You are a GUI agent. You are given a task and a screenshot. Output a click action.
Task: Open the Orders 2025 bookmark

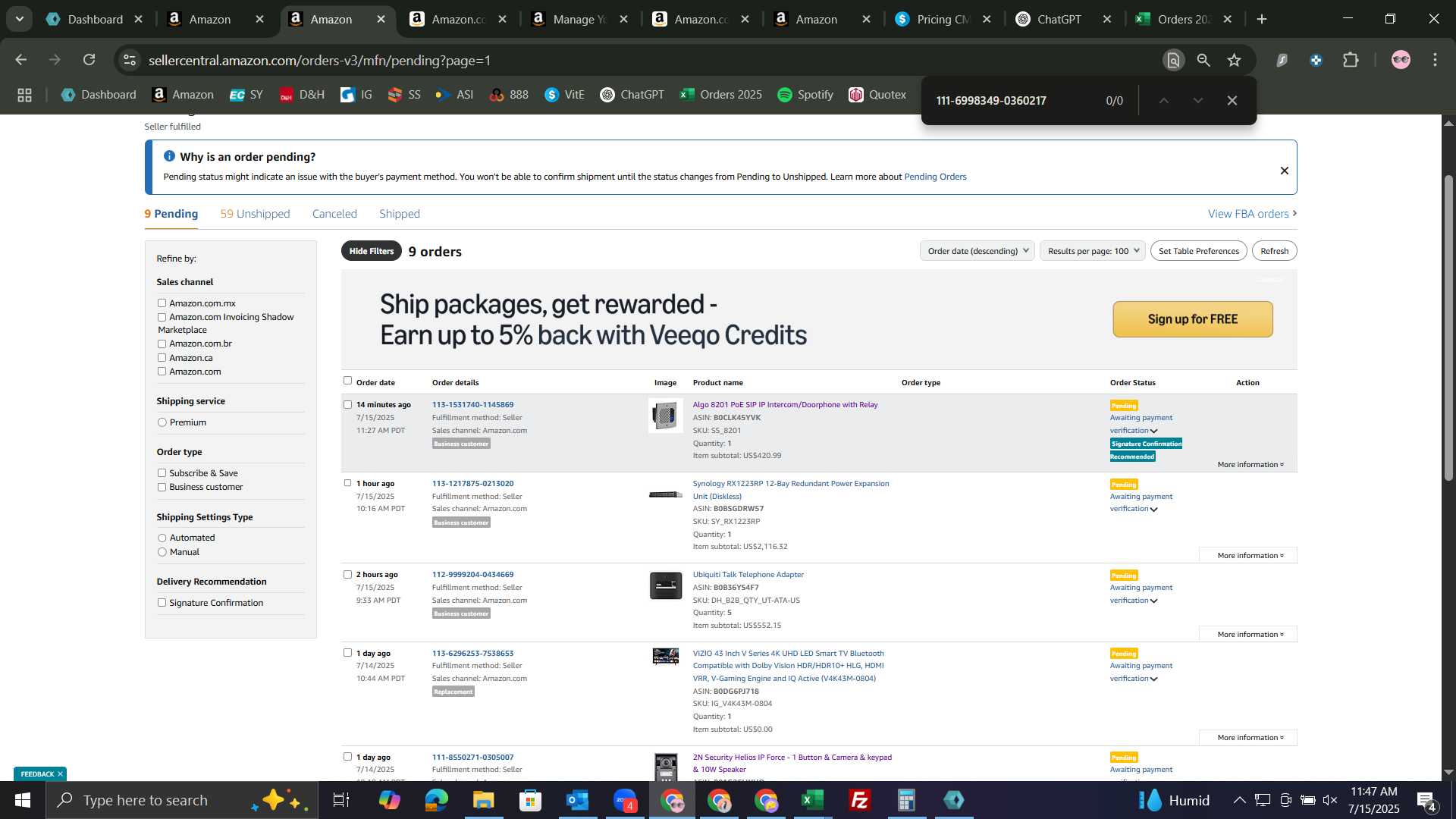coord(720,95)
